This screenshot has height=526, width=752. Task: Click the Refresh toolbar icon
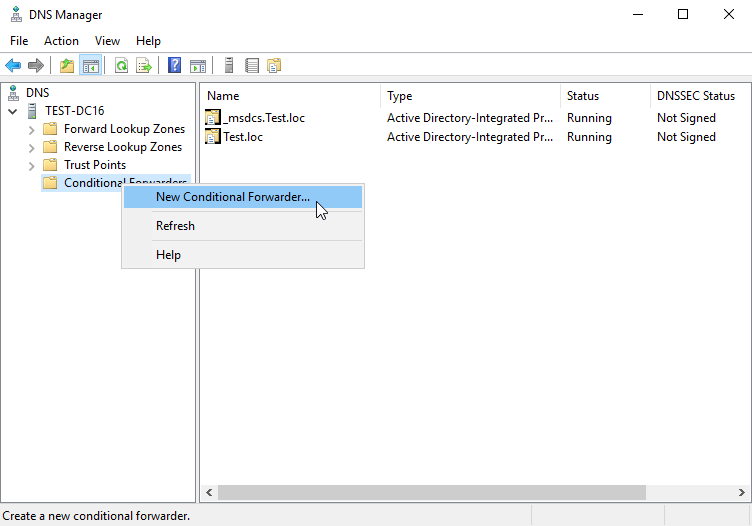(x=121, y=65)
